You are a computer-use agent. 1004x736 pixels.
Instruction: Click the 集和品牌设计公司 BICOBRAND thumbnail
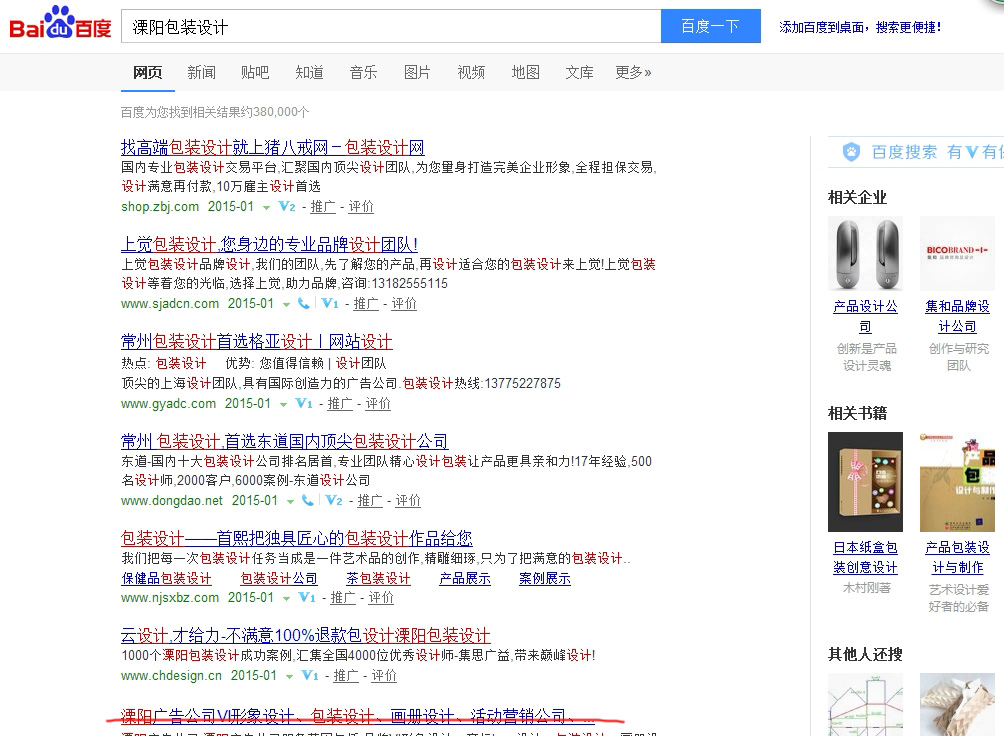coord(957,254)
